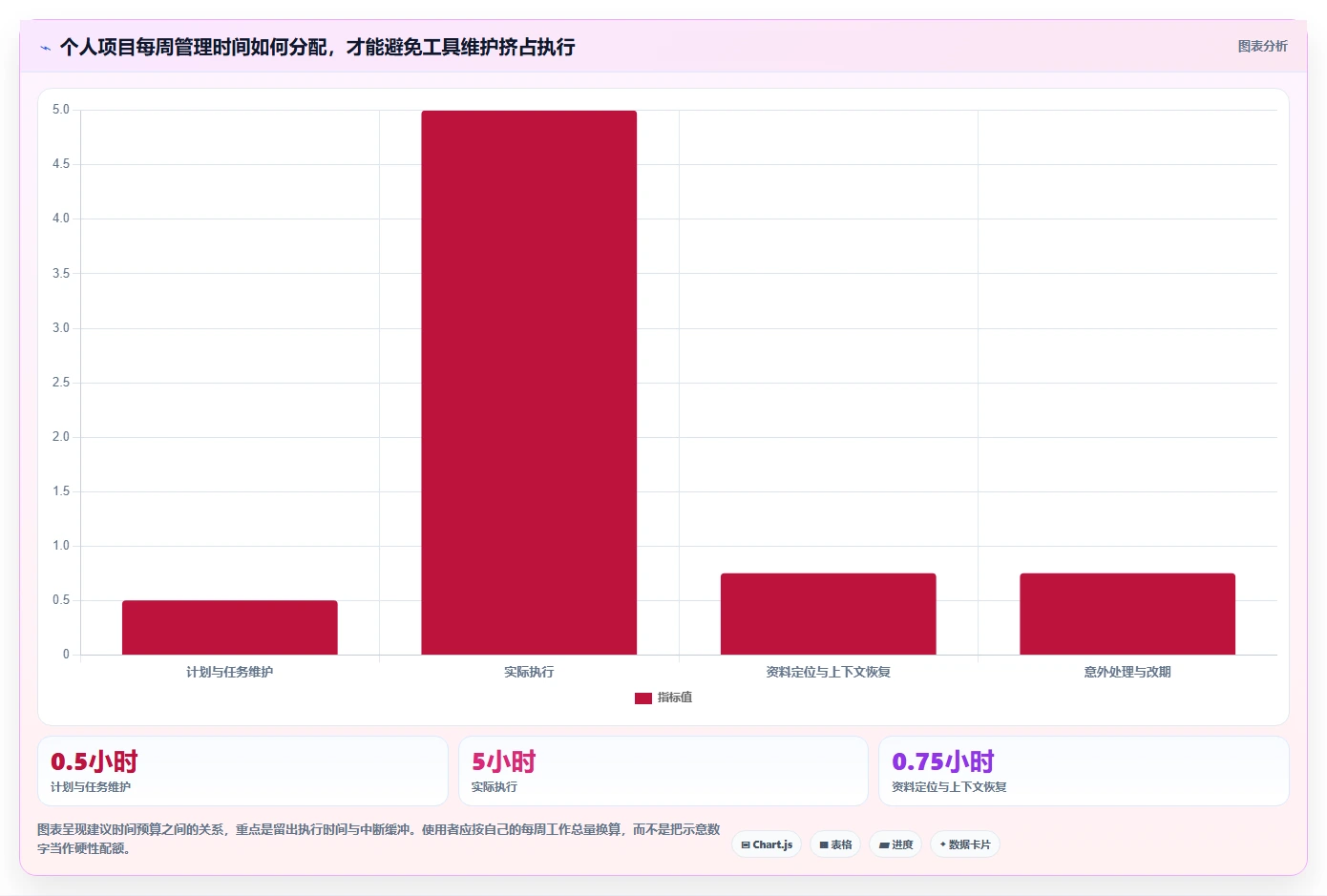Open the 5小时 stat card
This screenshot has height=896, width=1327.
[663, 771]
